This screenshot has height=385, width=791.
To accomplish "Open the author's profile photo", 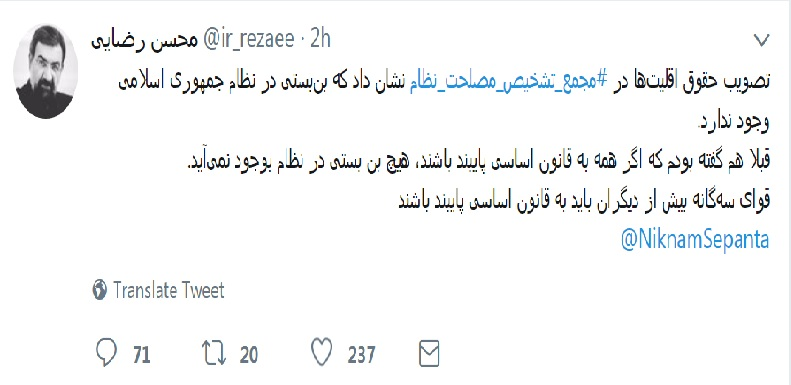I will [x=46, y=71].
